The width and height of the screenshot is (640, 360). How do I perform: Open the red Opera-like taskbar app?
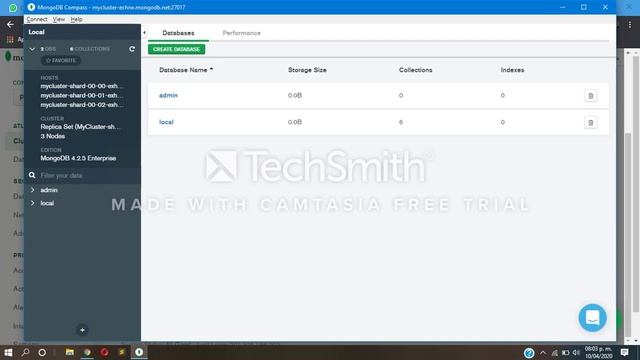tap(104, 352)
